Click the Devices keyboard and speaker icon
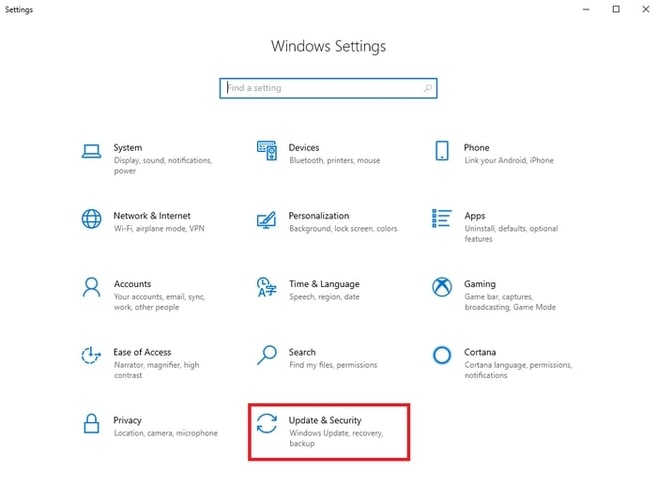The width and height of the screenshot is (657, 500). click(266, 150)
